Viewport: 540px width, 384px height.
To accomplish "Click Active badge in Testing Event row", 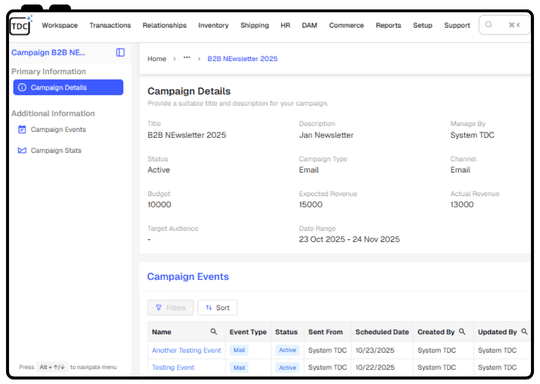I will pyautogui.click(x=287, y=367).
